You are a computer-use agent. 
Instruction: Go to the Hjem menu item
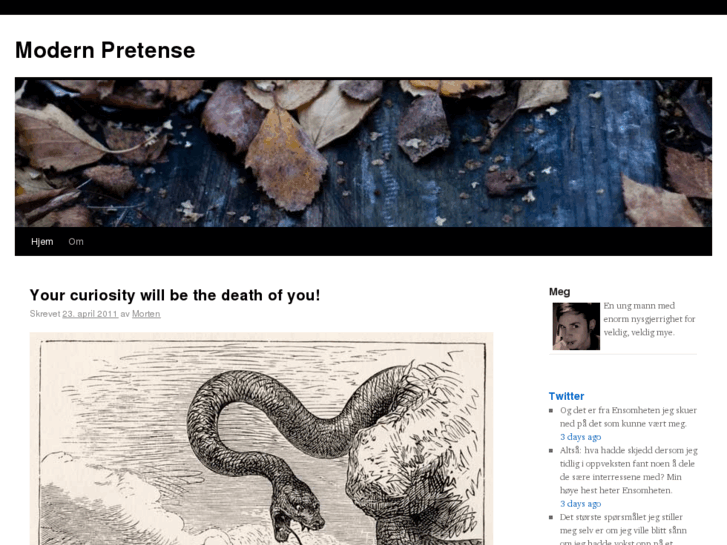point(42,242)
